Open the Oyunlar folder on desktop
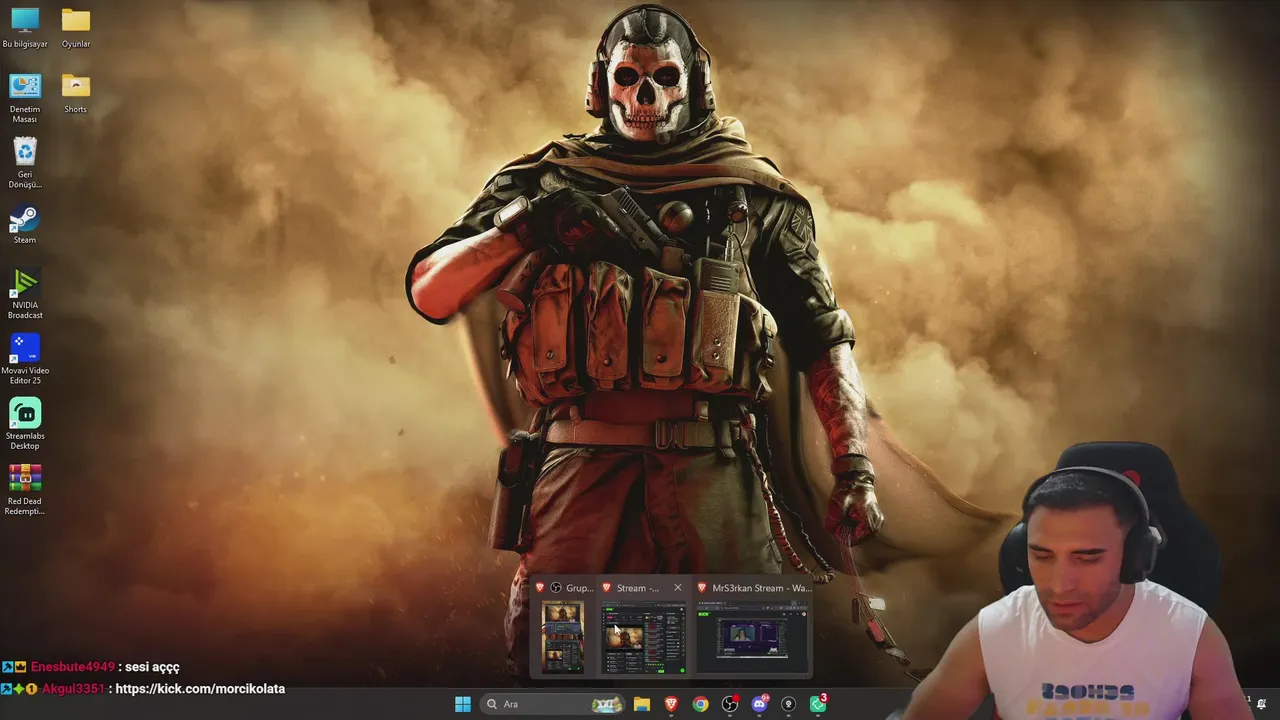This screenshot has width=1280, height=720. (76, 27)
